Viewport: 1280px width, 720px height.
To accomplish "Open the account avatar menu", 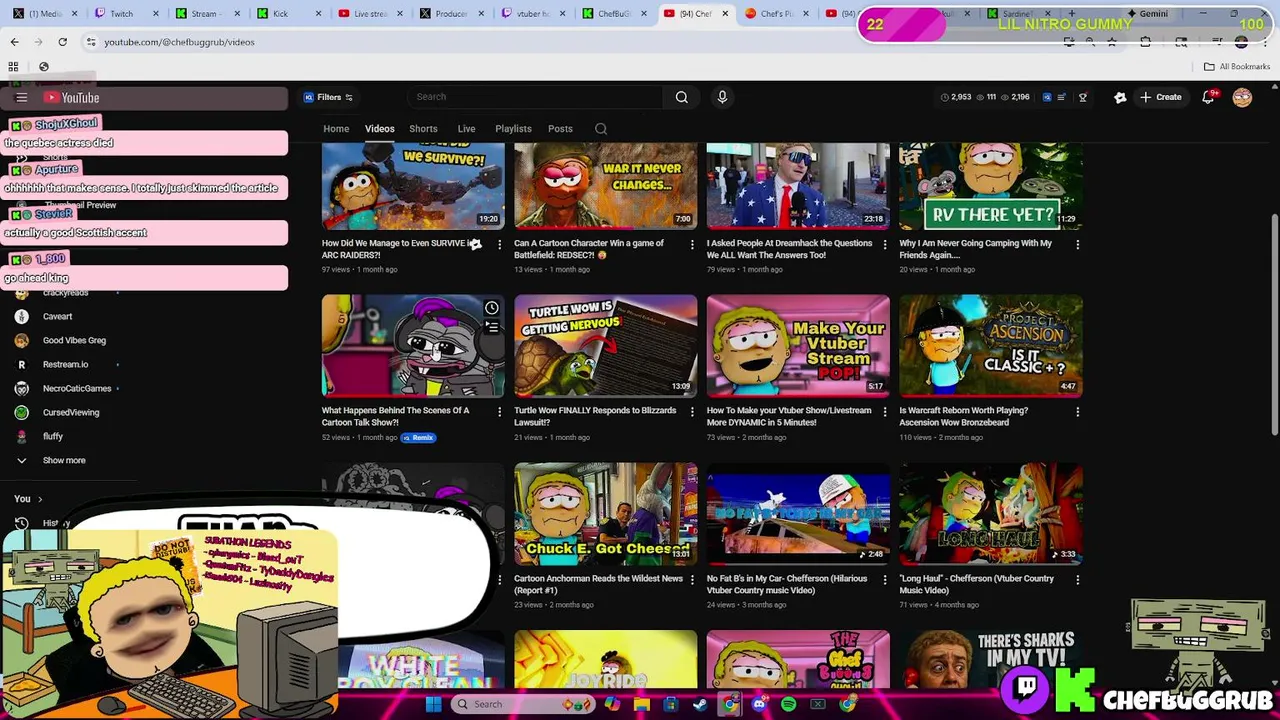I will point(1242,97).
